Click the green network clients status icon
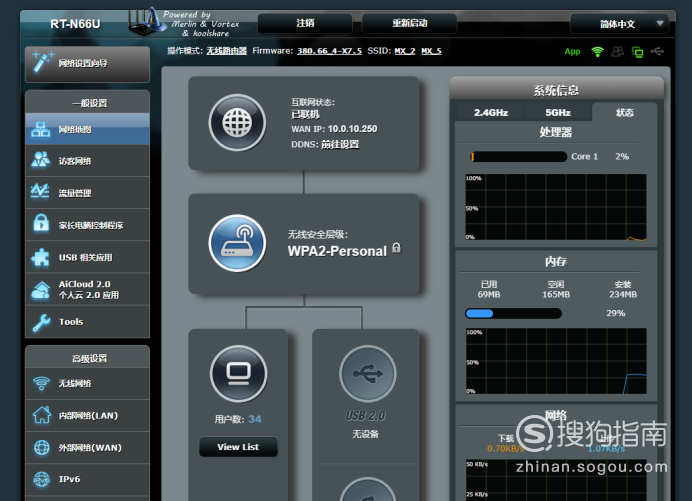692x501 pixels. tap(637, 52)
